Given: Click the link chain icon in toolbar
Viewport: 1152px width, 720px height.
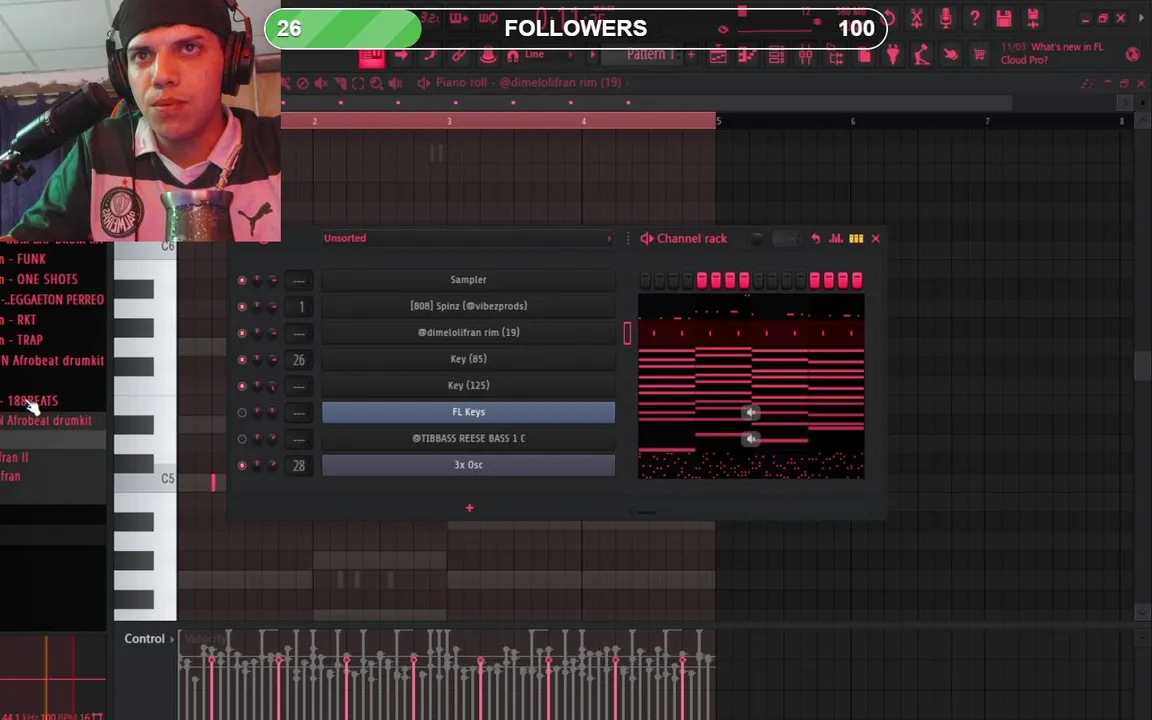Looking at the screenshot, I should click(x=458, y=55).
